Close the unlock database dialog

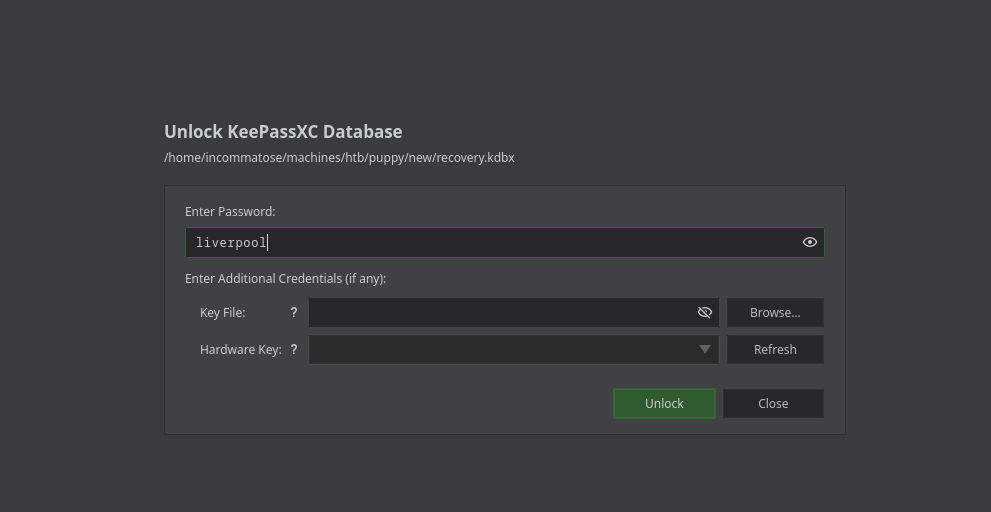coord(772,404)
